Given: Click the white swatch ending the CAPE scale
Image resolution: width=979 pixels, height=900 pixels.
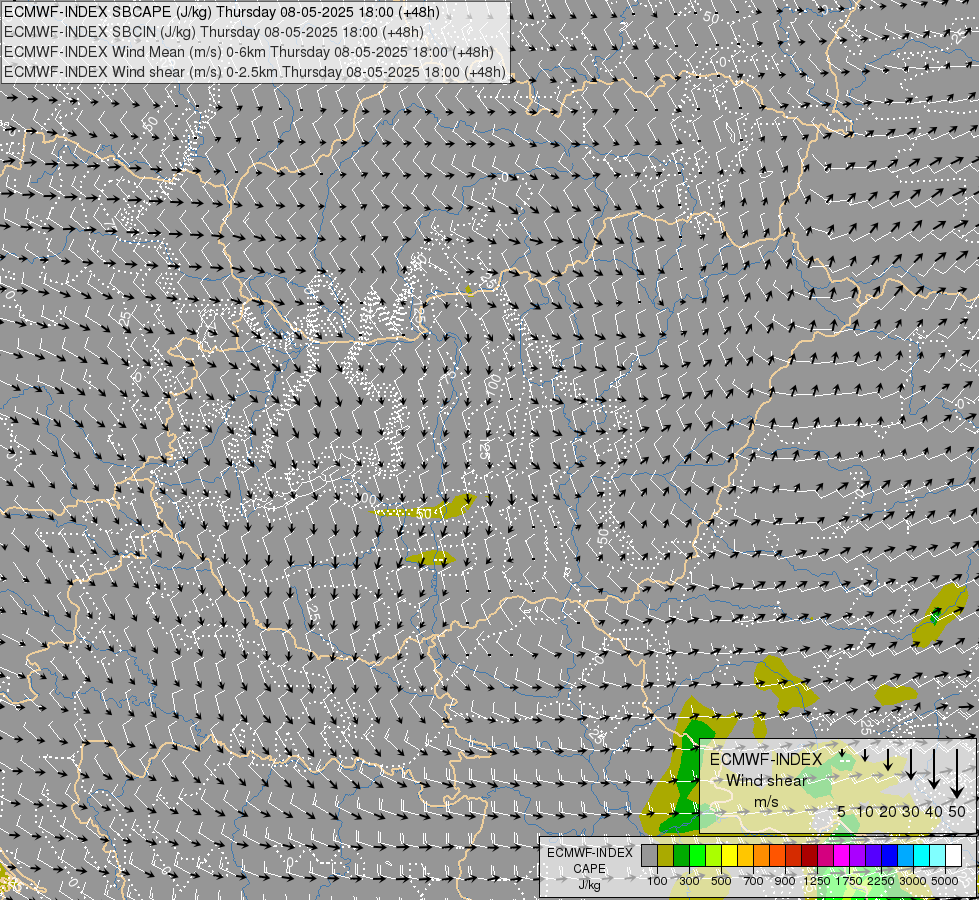Looking at the screenshot, I should pyautogui.click(x=953, y=856).
